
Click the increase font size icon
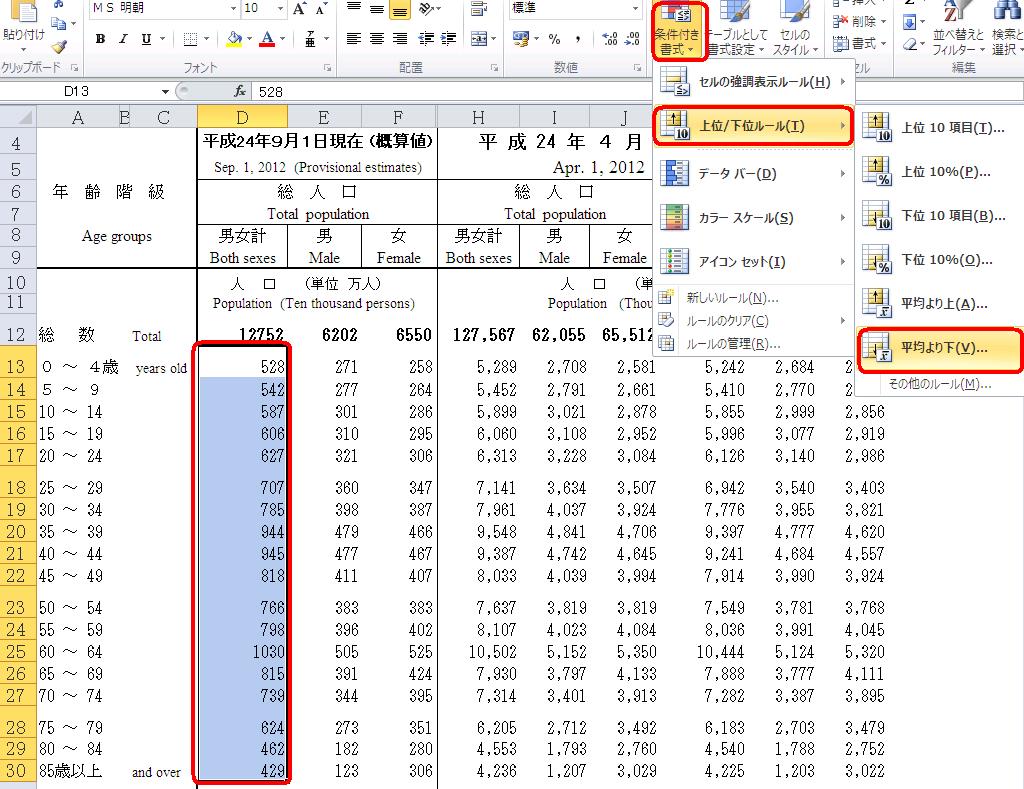300,9
